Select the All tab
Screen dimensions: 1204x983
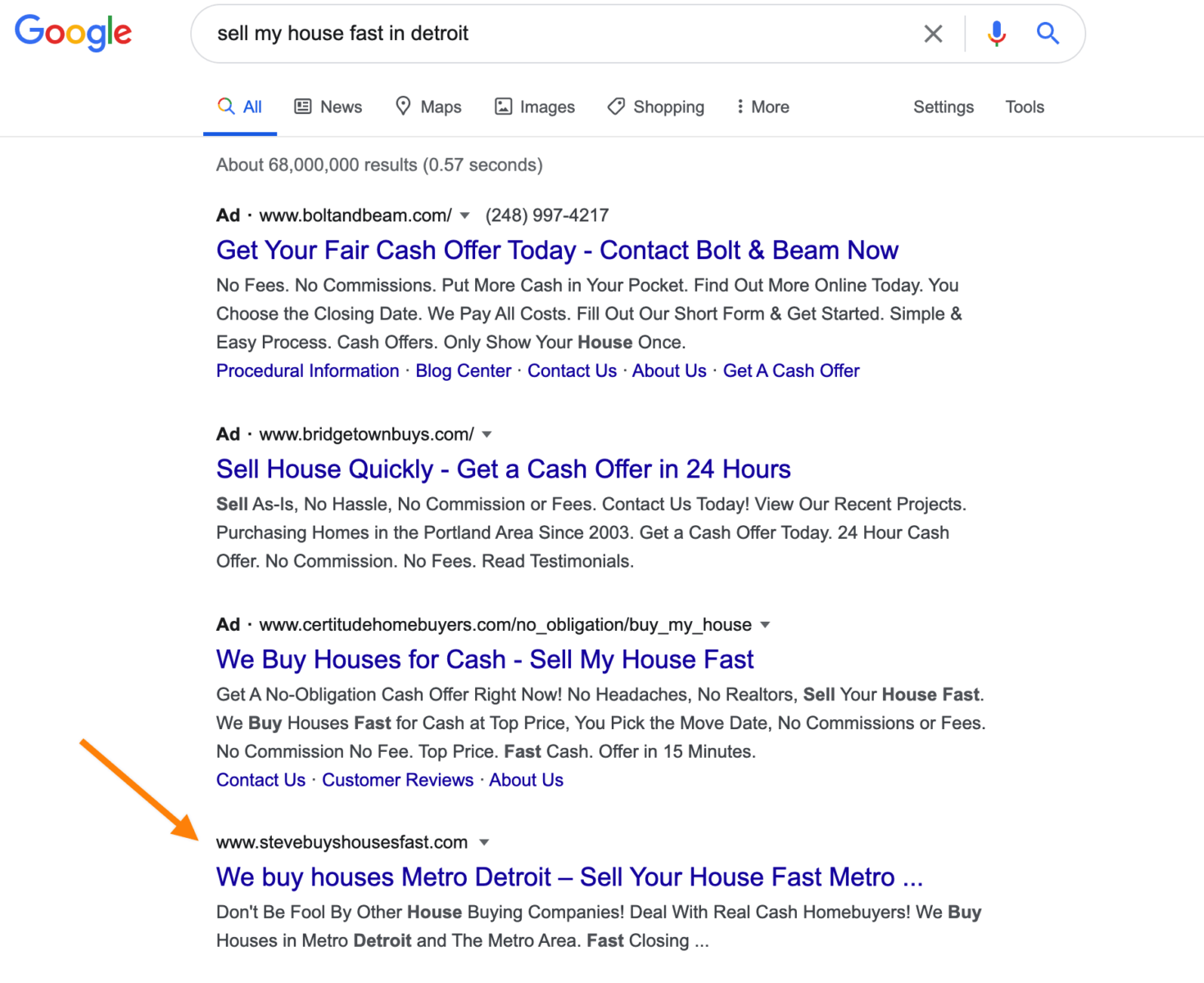point(240,107)
